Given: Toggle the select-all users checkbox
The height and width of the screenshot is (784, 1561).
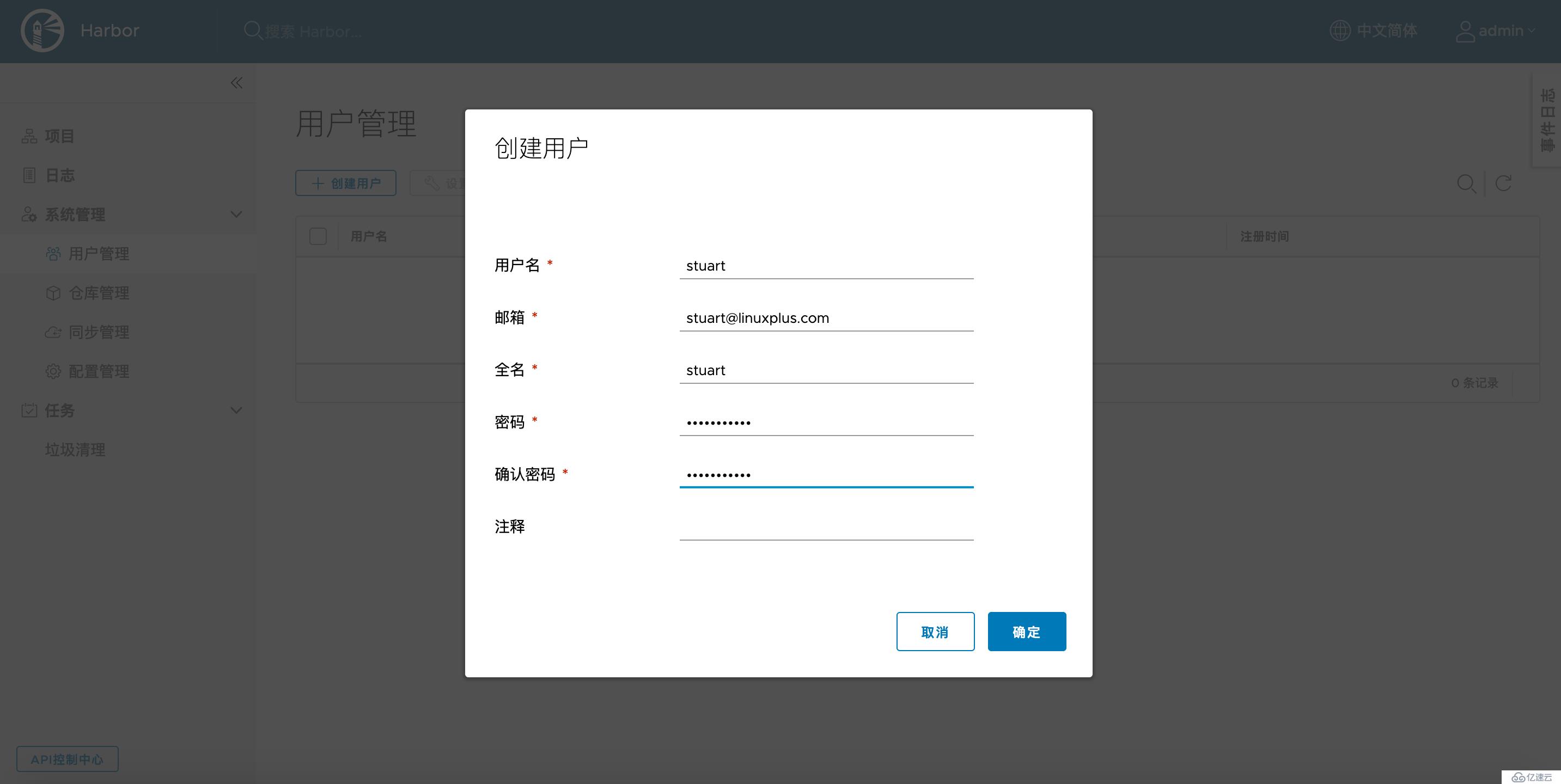Looking at the screenshot, I should [318, 236].
